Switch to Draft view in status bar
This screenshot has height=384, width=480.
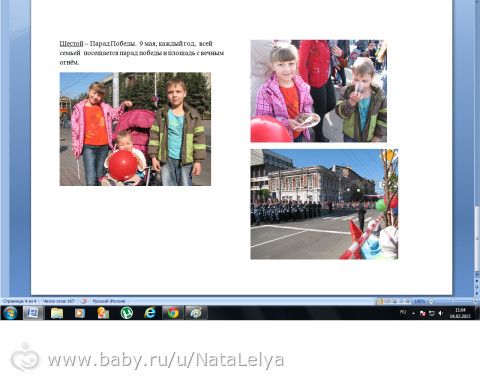(408, 301)
